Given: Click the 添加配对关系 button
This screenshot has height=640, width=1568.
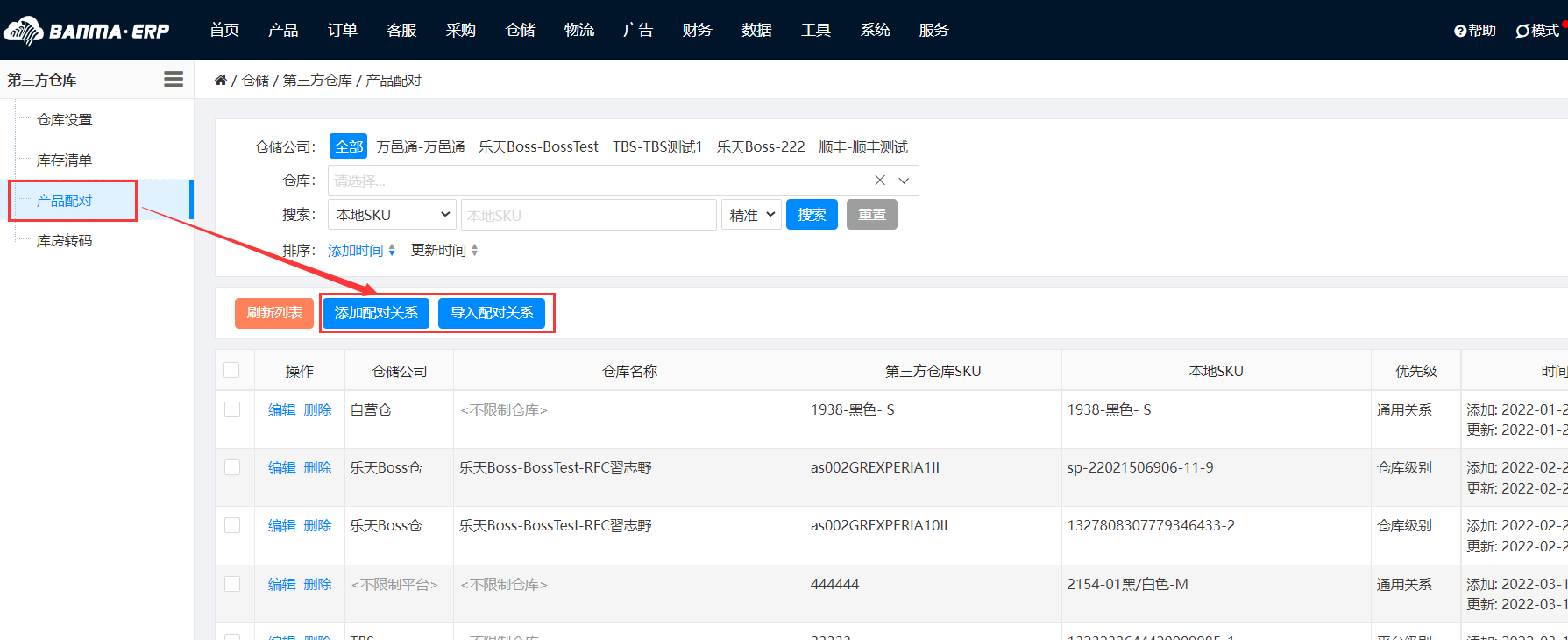Looking at the screenshot, I should [376, 313].
